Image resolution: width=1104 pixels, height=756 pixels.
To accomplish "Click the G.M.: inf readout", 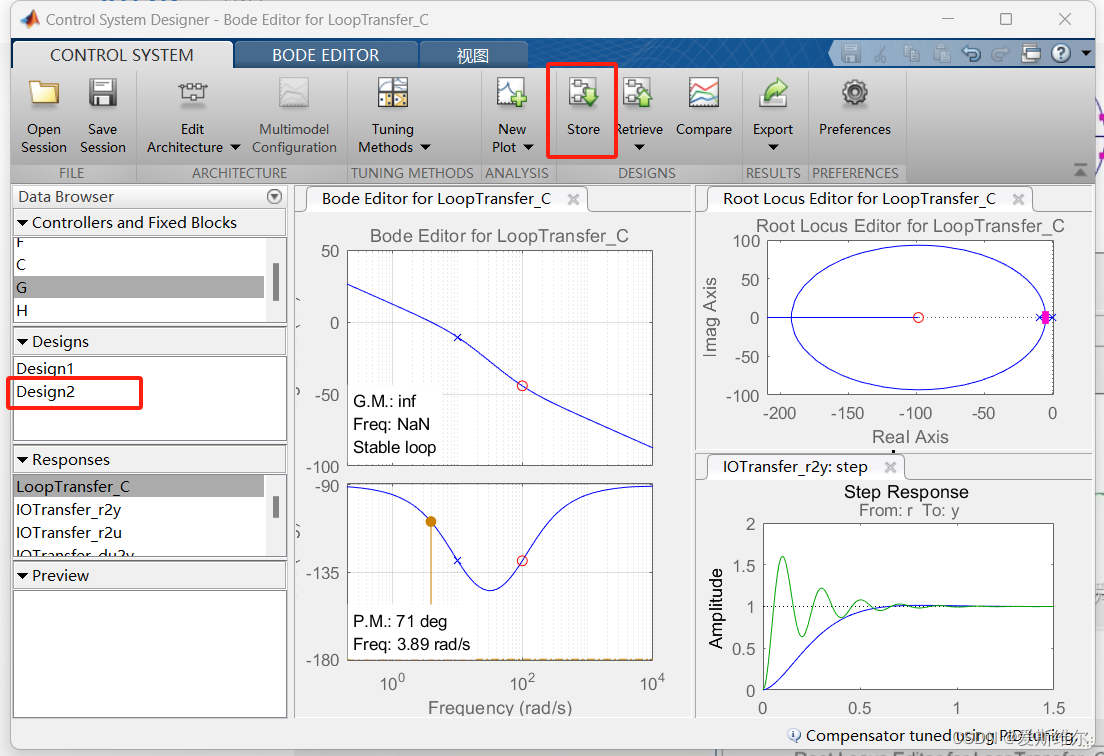I will [x=384, y=401].
